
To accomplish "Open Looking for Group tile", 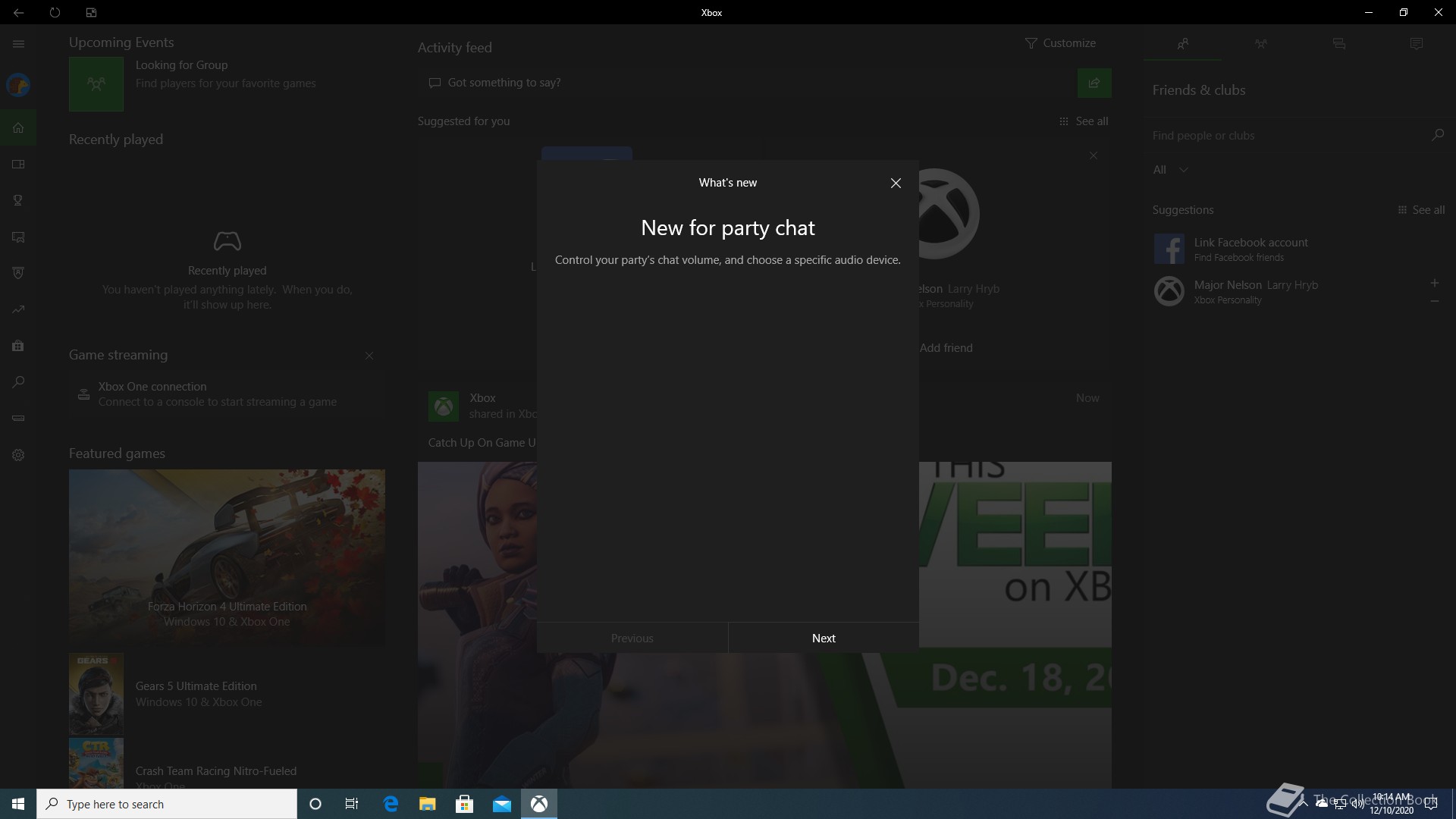I will 96,84.
